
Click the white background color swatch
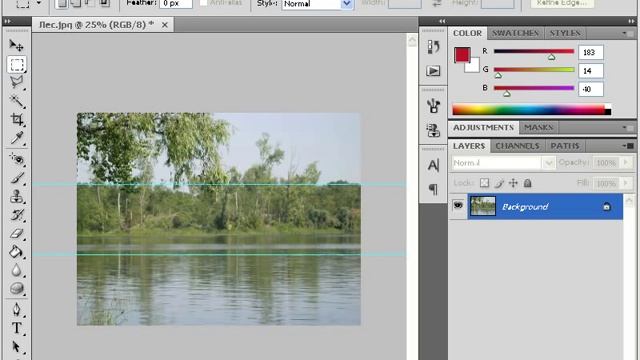click(x=473, y=66)
